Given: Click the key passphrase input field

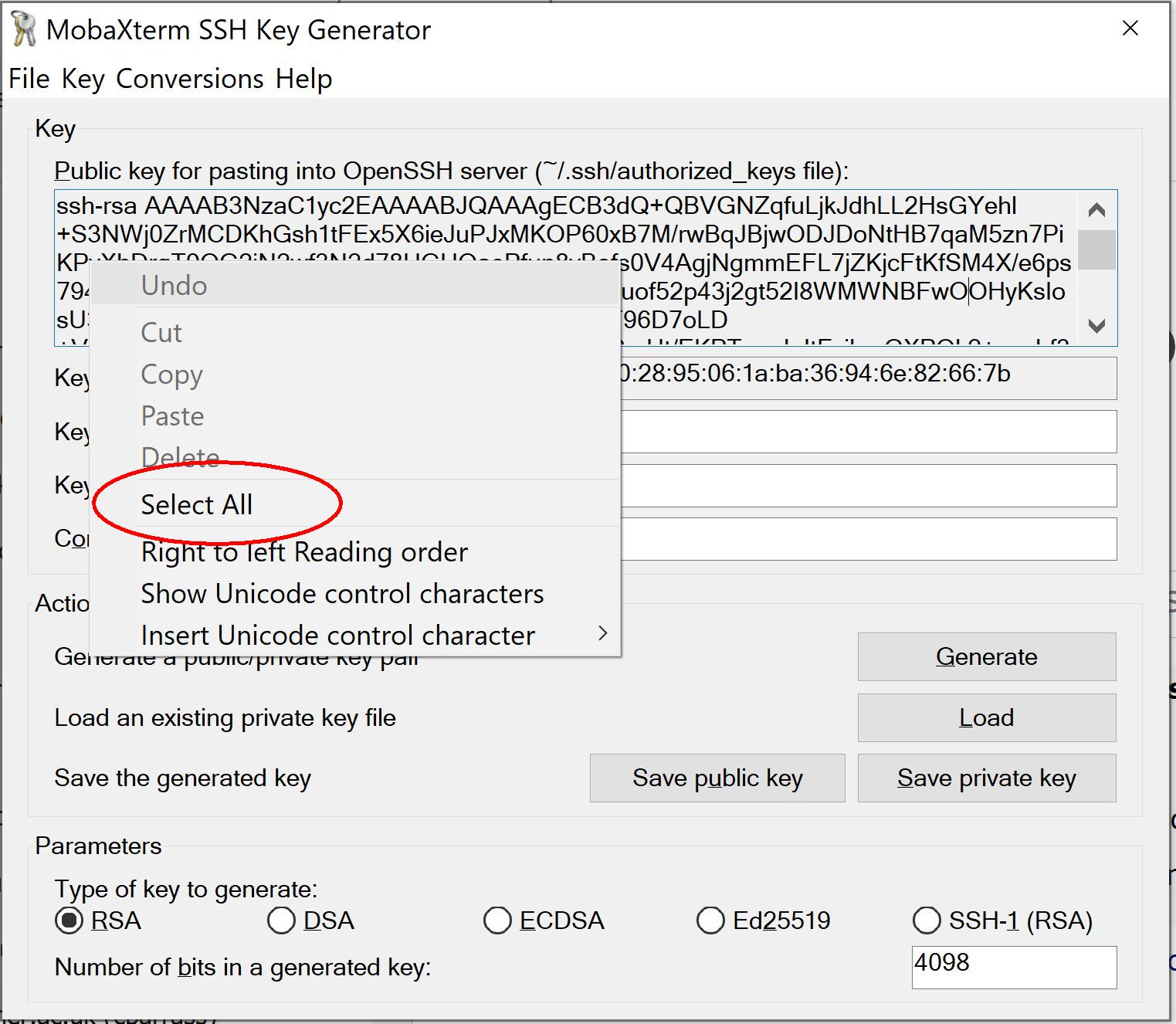Looking at the screenshot, I should pos(869,485).
